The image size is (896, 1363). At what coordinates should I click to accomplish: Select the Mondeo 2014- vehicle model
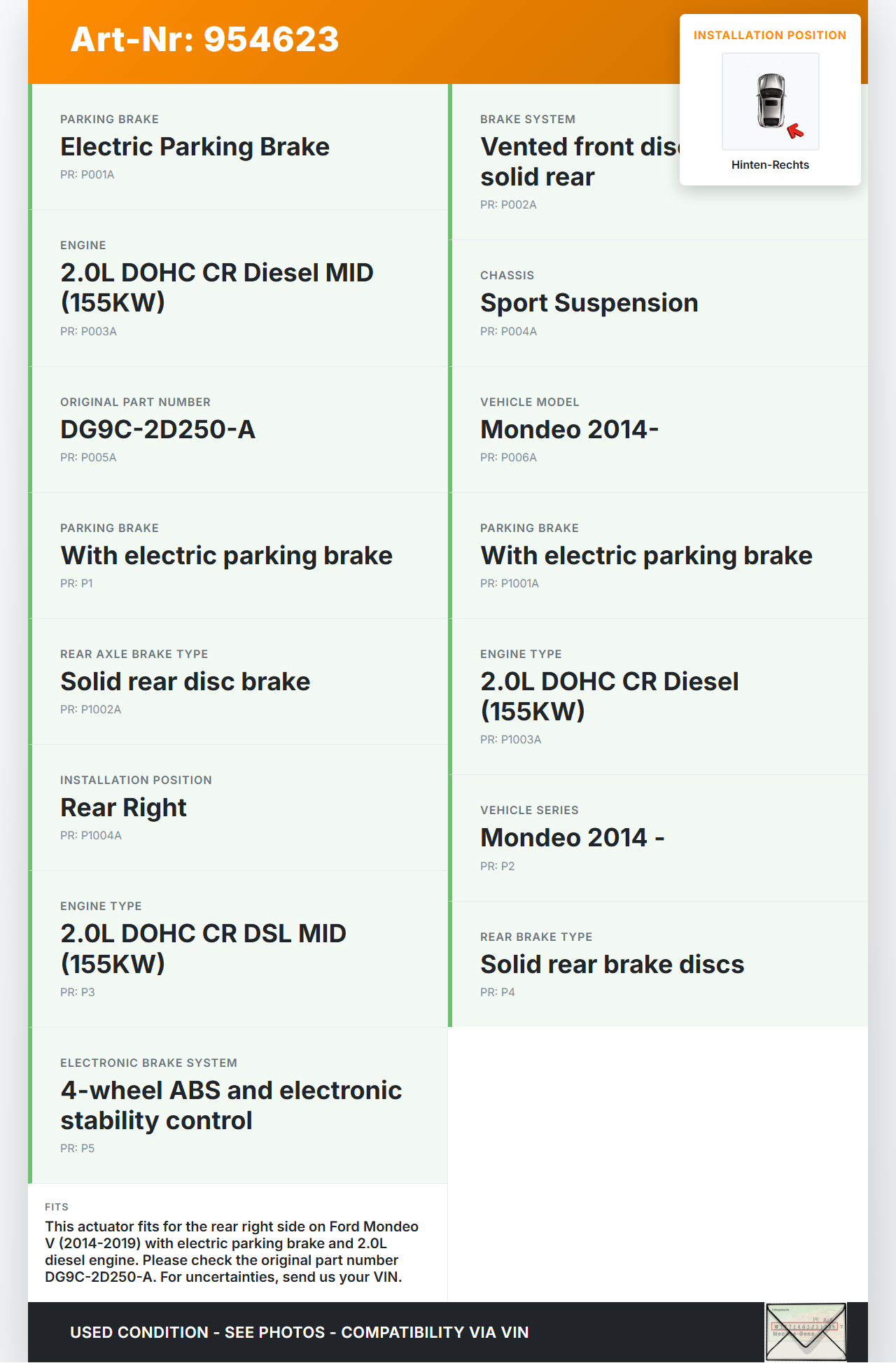click(569, 429)
